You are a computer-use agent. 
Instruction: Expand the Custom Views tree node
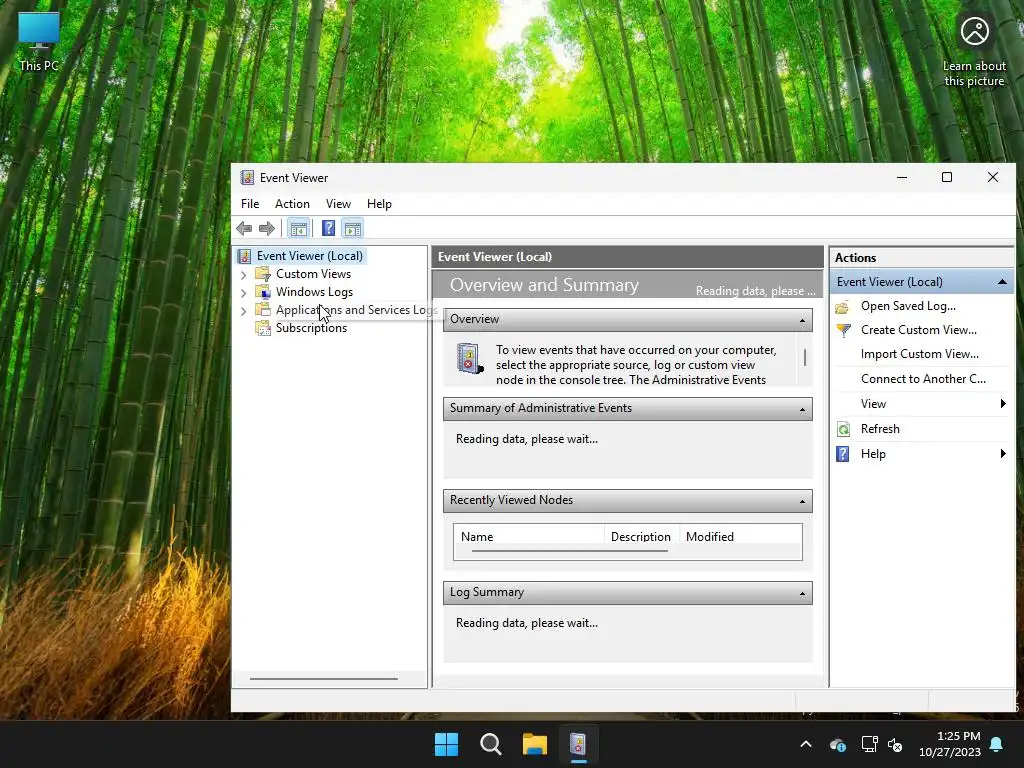[x=244, y=275]
